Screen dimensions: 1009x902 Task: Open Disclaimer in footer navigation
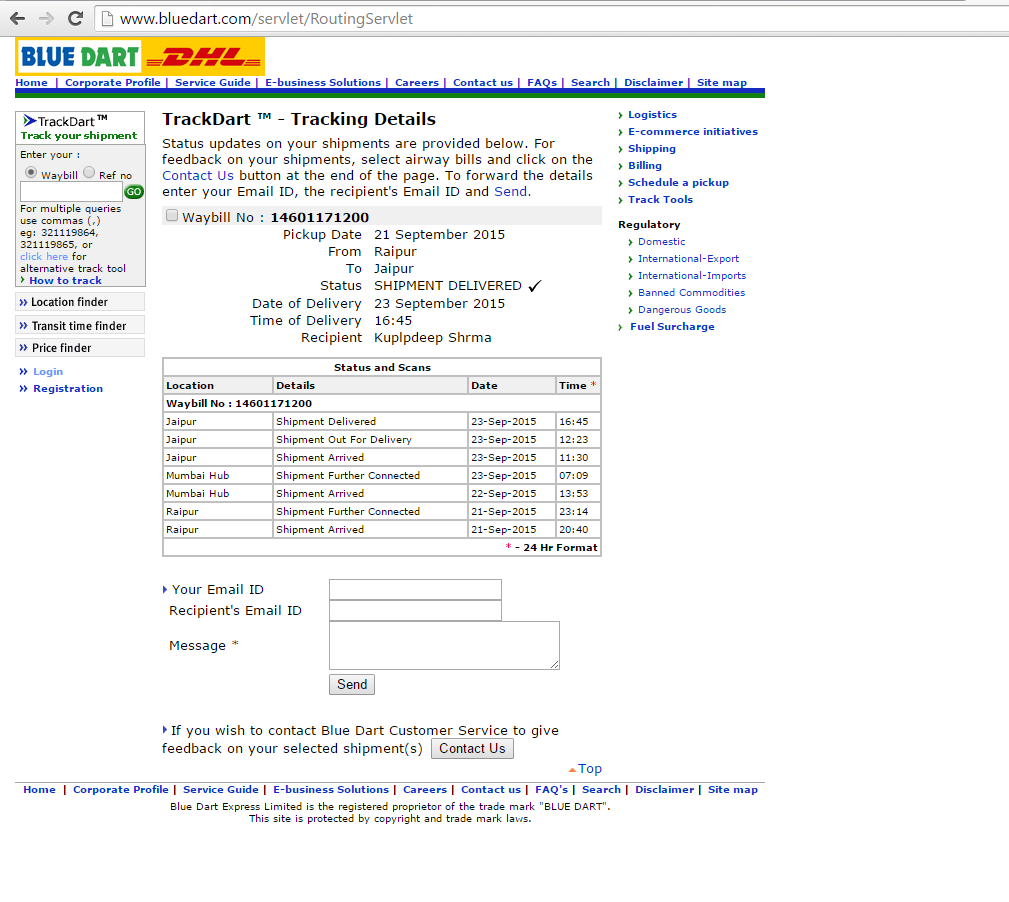coord(665,789)
